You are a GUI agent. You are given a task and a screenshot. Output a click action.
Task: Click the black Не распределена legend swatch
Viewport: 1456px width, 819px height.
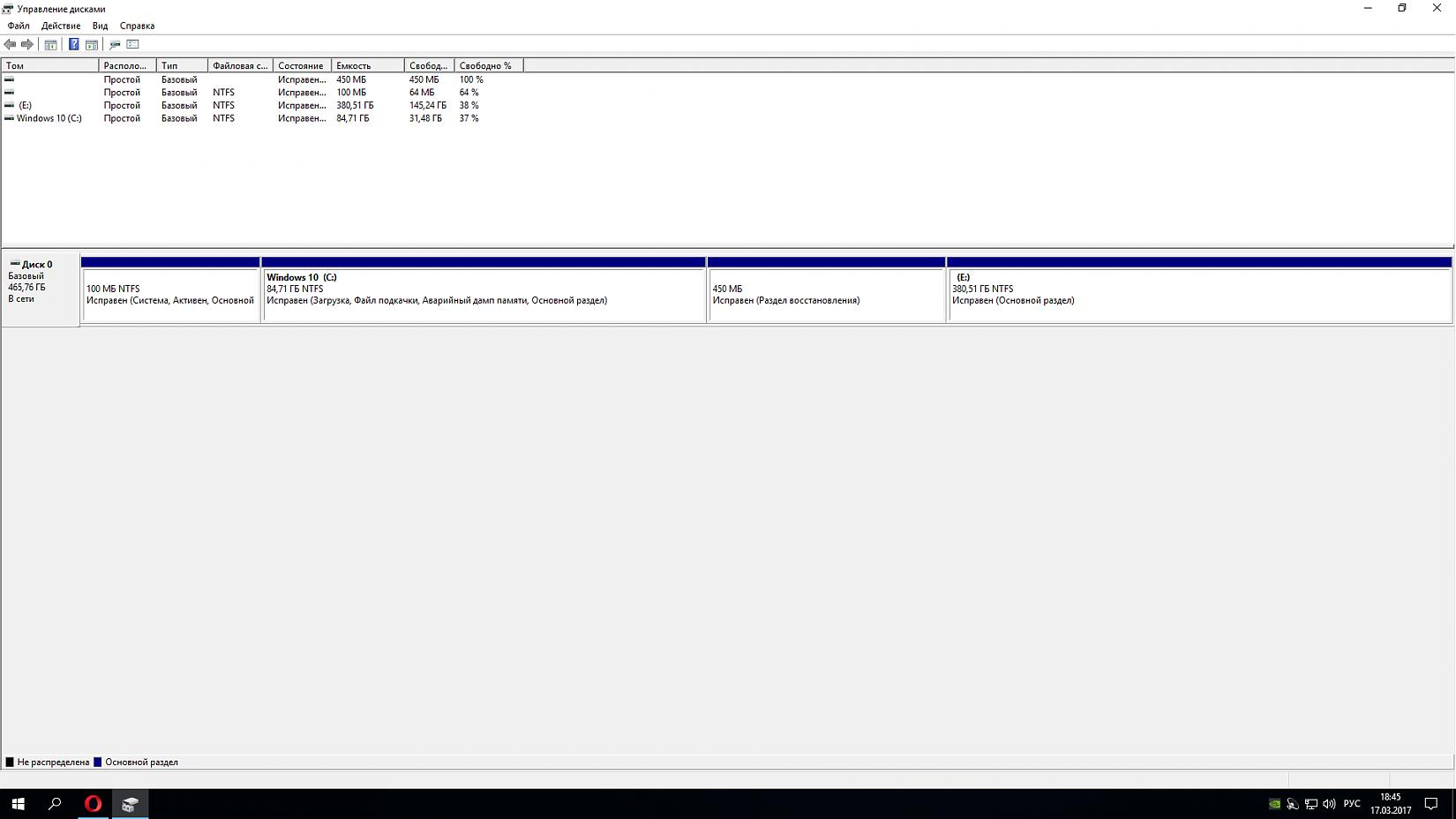pyautogui.click(x=10, y=762)
